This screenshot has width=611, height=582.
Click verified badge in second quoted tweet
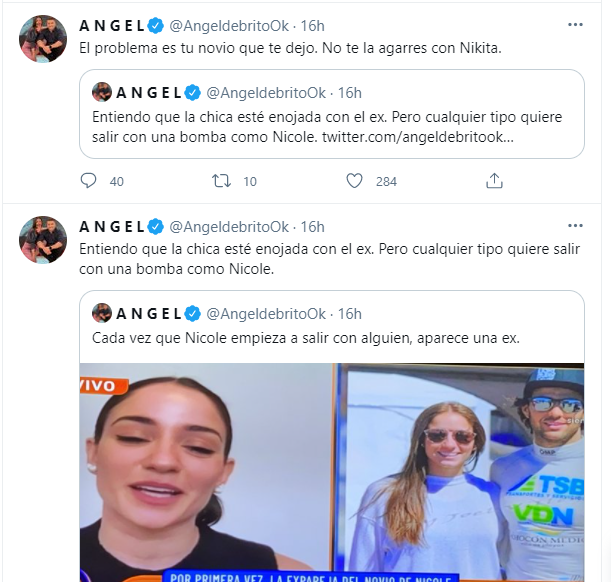(x=192, y=314)
